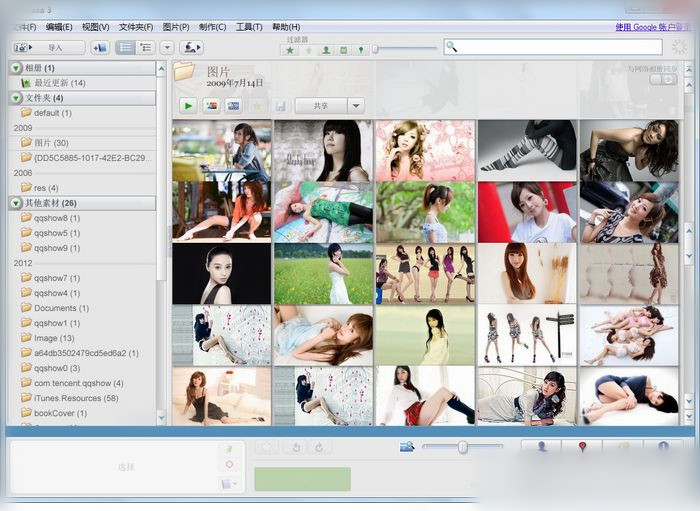Toggle the upload-status filter icon
Viewport: 700px width, 511px height.
pyautogui.click(x=308, y=50)
